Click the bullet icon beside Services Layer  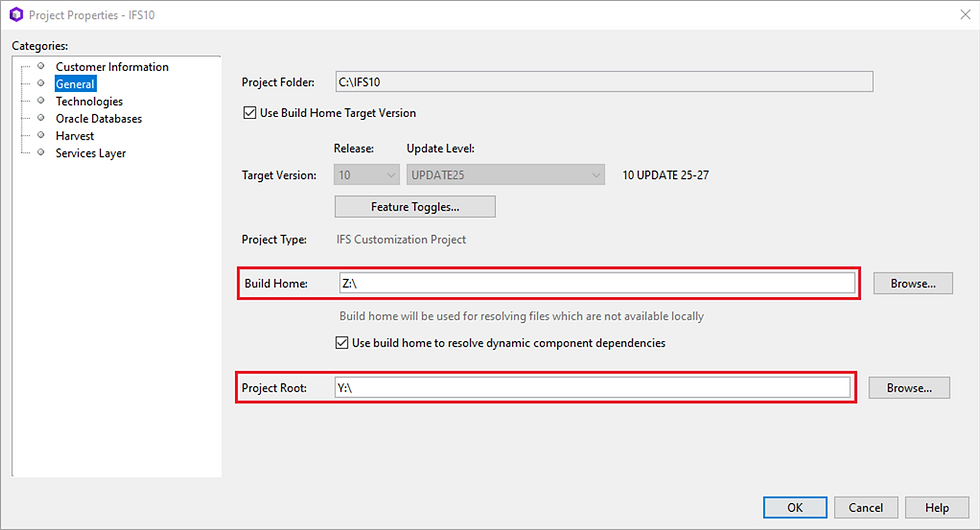click(x=41, y=152)
